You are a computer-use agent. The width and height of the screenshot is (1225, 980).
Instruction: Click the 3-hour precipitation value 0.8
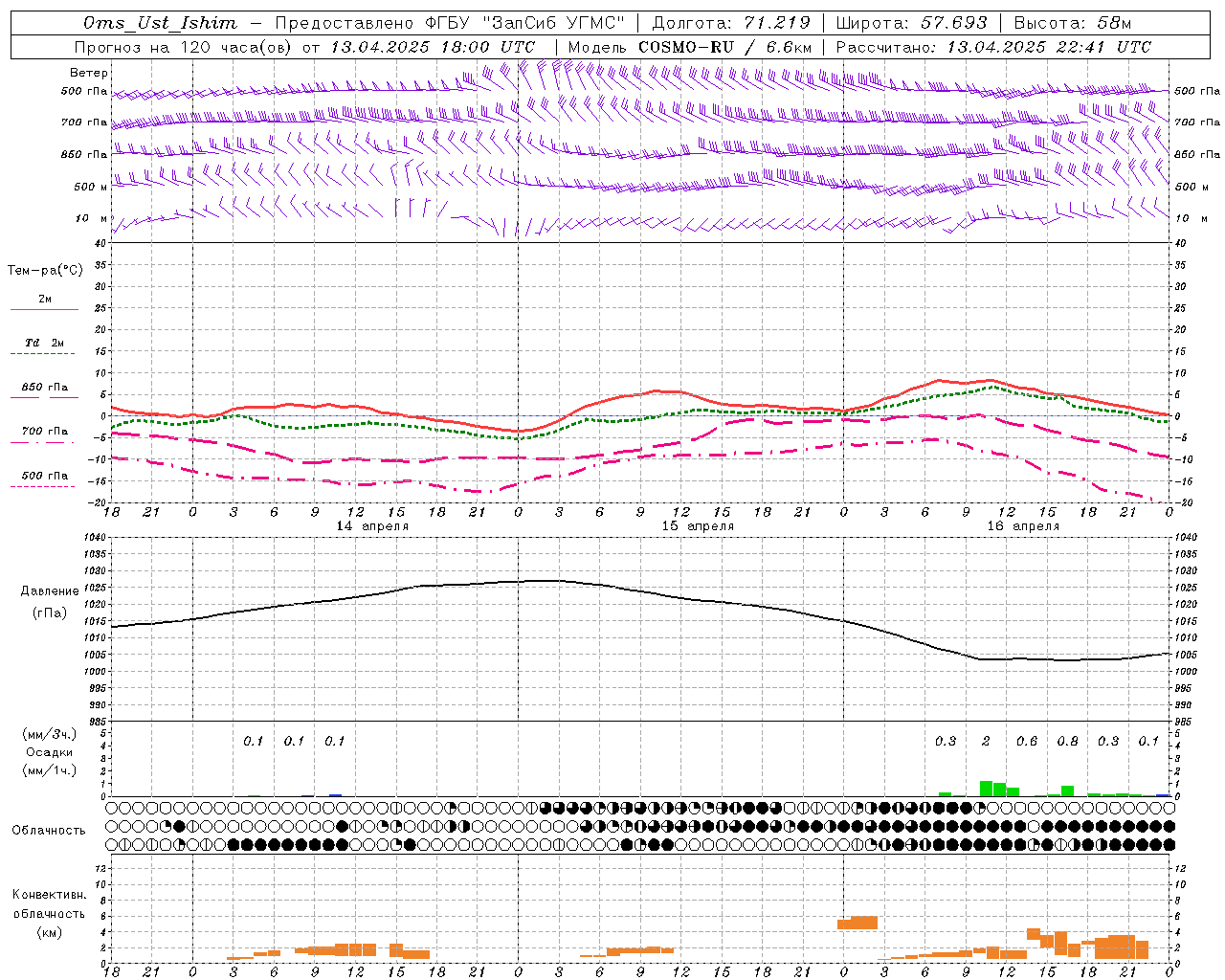click(x=1067, y=742)
